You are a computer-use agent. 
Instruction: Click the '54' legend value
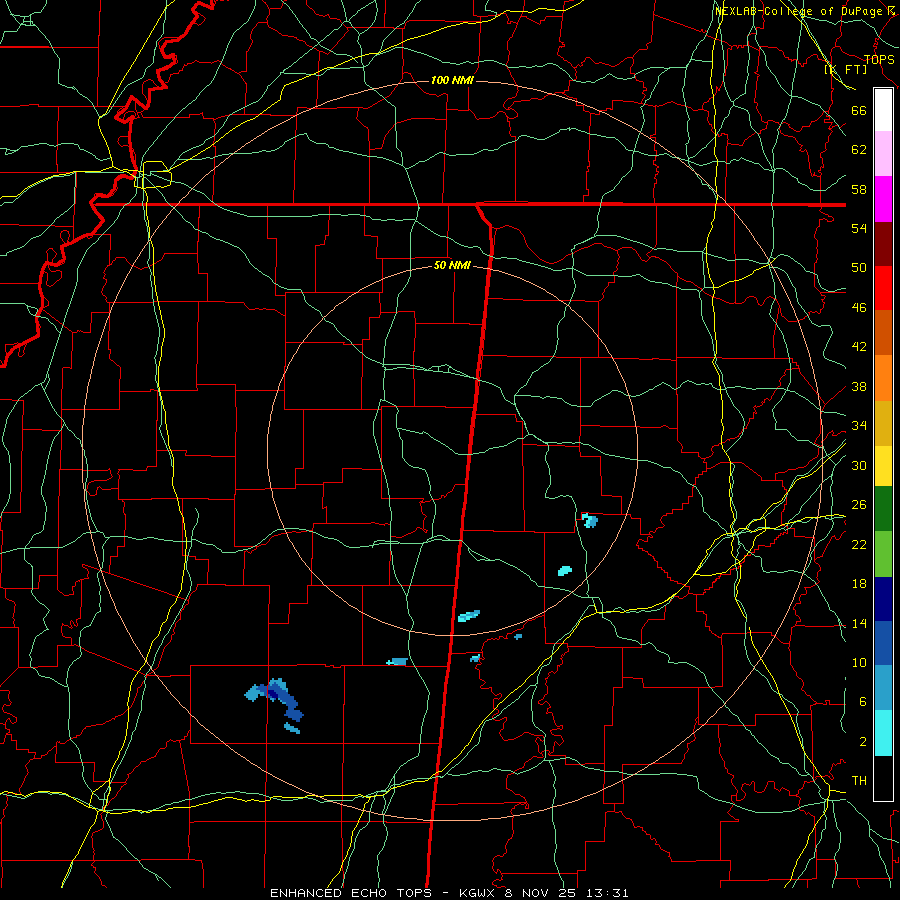coord(859,228)
